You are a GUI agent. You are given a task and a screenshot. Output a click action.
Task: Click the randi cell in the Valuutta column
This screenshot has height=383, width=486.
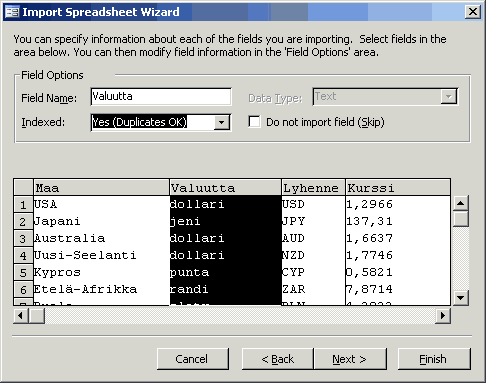tap(226, 289)
